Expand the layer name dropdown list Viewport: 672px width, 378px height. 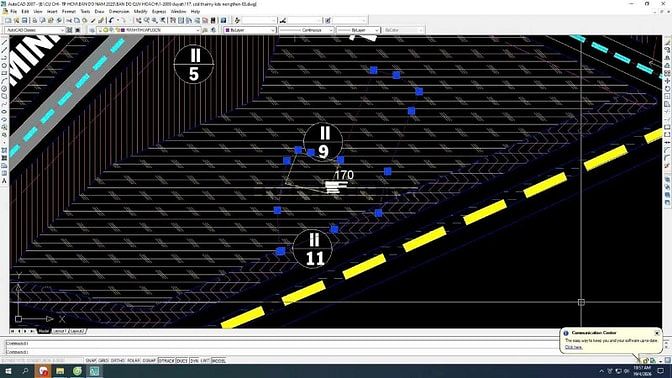click(148, 30)
